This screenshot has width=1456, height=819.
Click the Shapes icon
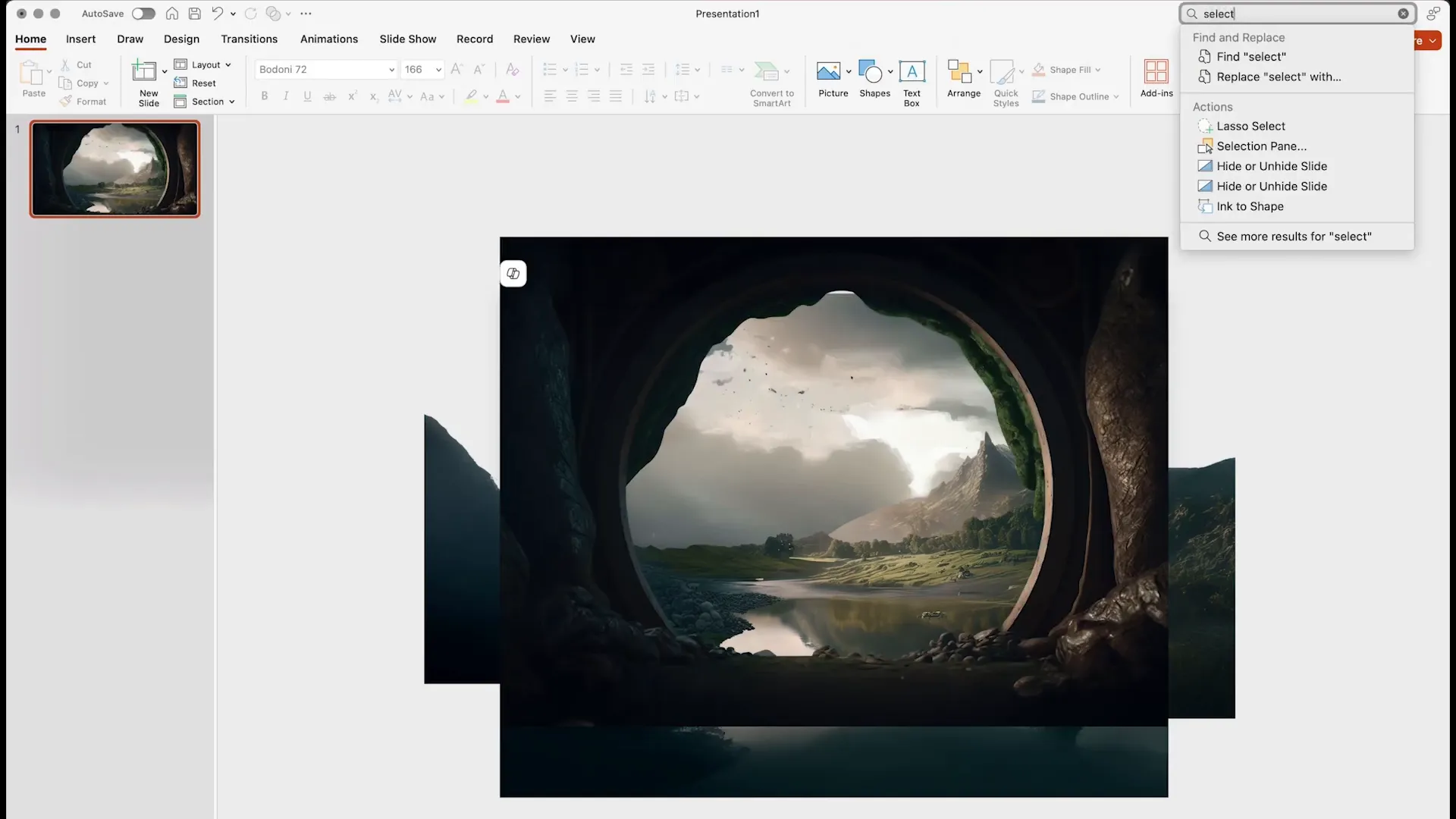click(871, 71)
